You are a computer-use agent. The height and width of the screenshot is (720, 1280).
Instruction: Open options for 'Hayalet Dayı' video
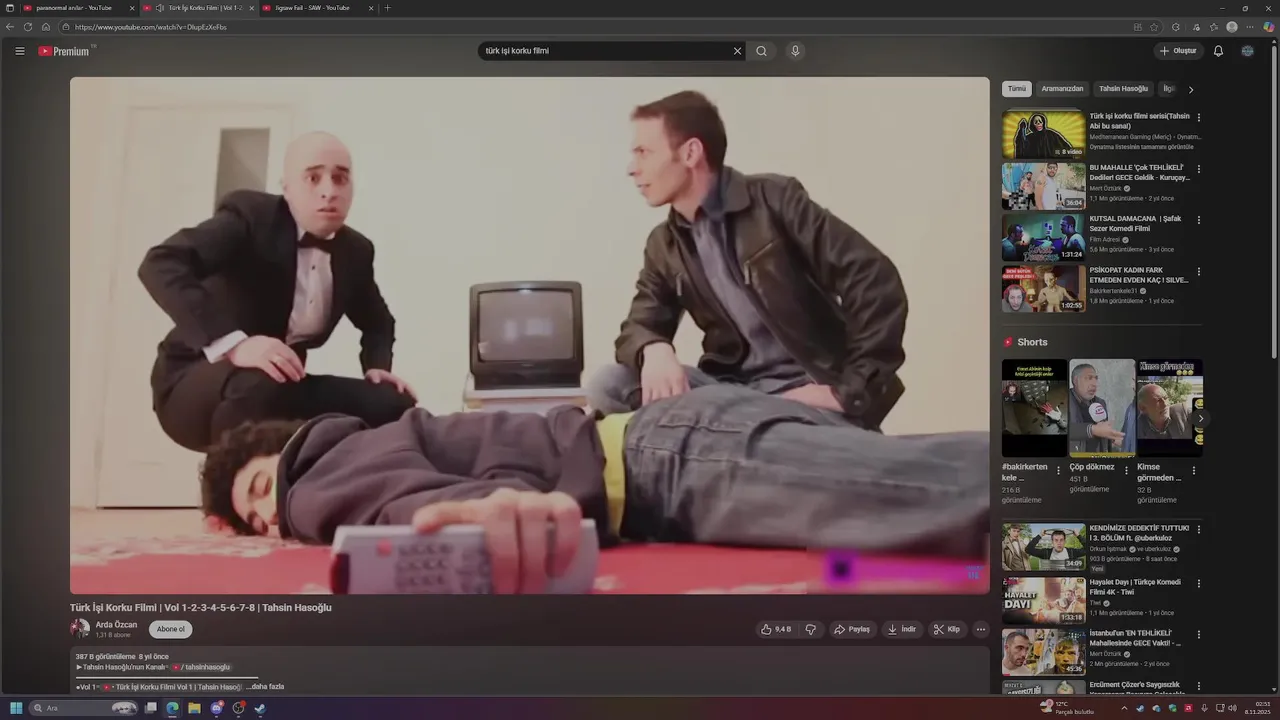pos(1199,583)
